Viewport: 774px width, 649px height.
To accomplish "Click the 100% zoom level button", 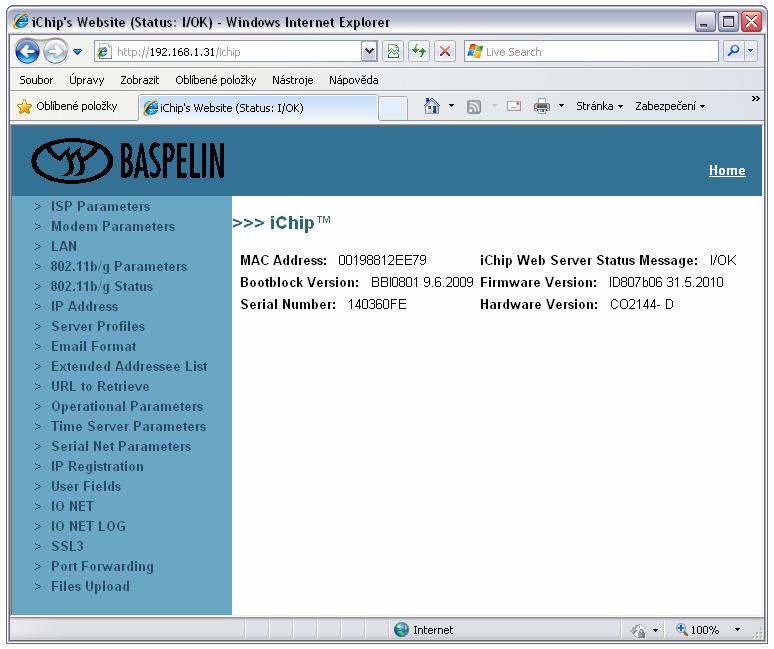I will click(698, 630).
